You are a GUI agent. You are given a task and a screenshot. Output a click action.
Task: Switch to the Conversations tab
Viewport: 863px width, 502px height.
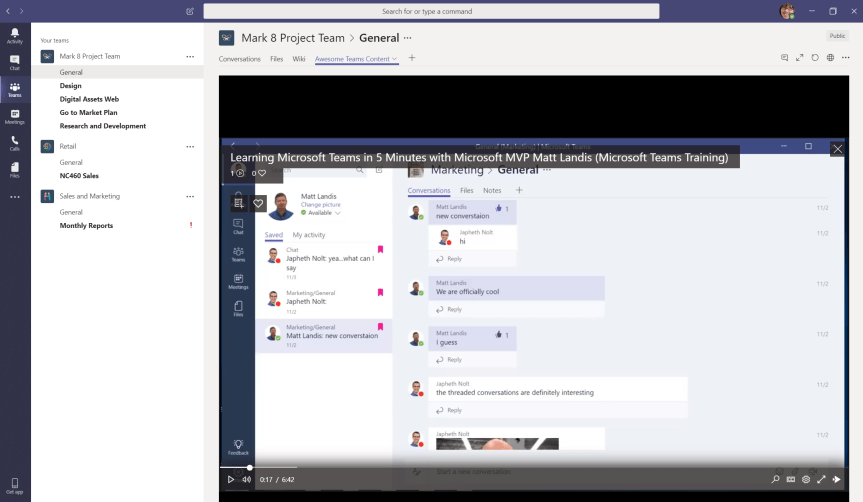pyautogui.click(x=239, y=59)
